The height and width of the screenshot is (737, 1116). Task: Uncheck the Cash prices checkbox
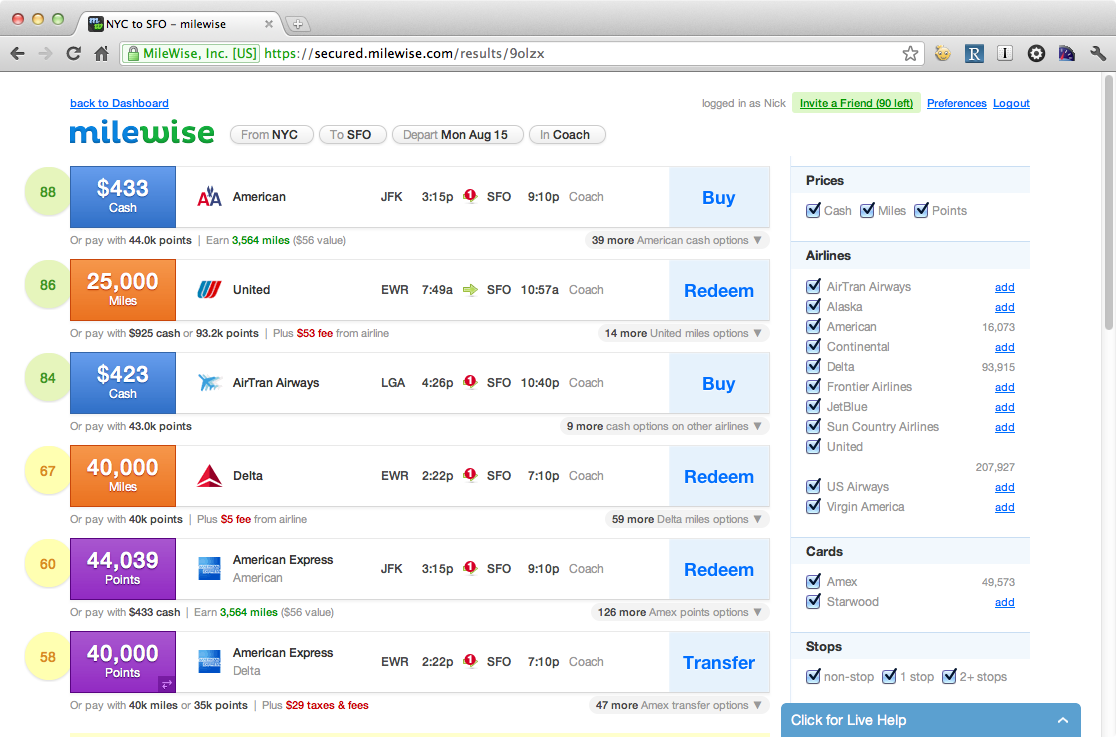pyautogui.click(x=813, y=211)
